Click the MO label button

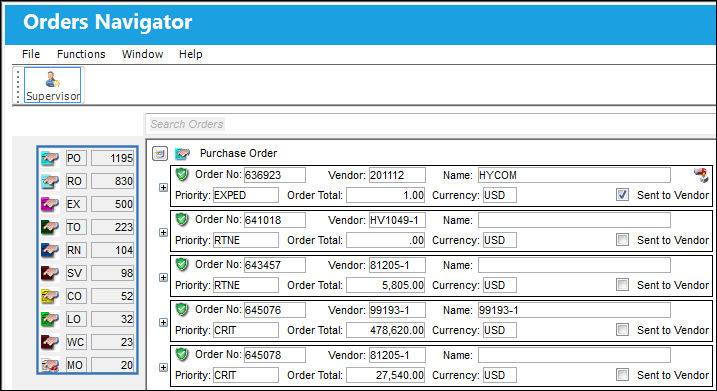coord(76,365)
